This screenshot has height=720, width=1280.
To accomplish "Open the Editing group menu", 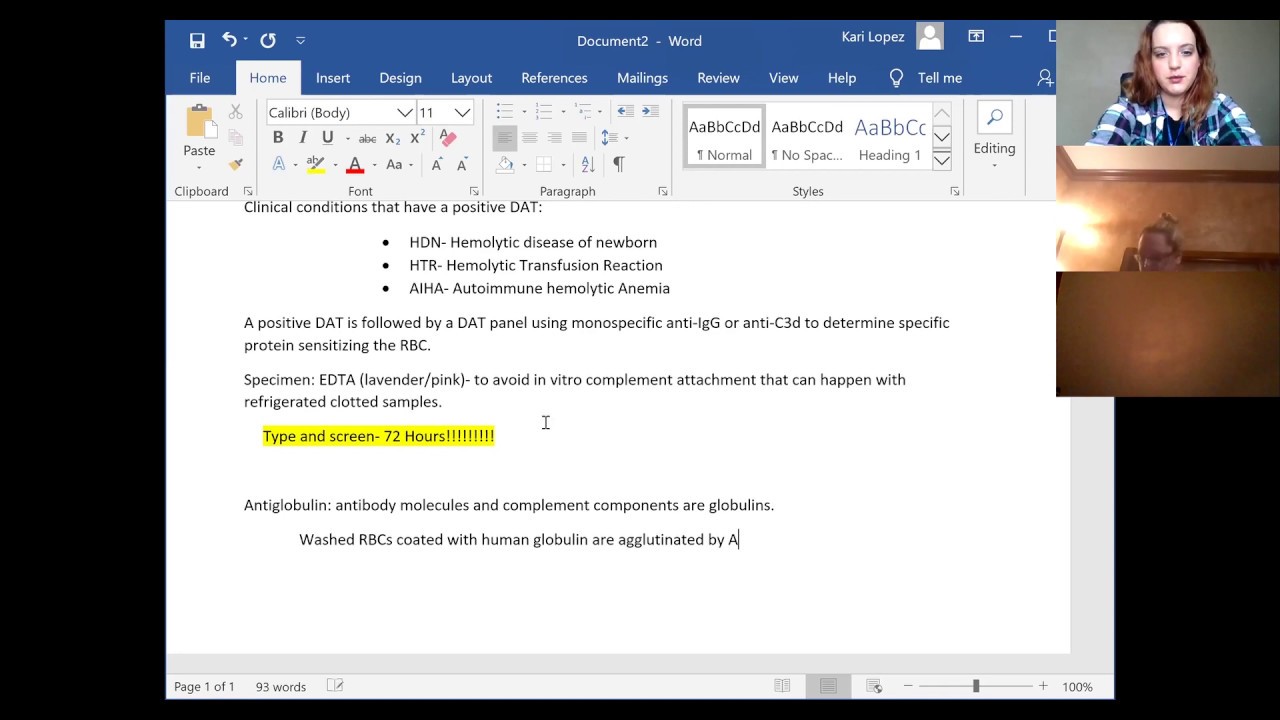I will (995, 137).
